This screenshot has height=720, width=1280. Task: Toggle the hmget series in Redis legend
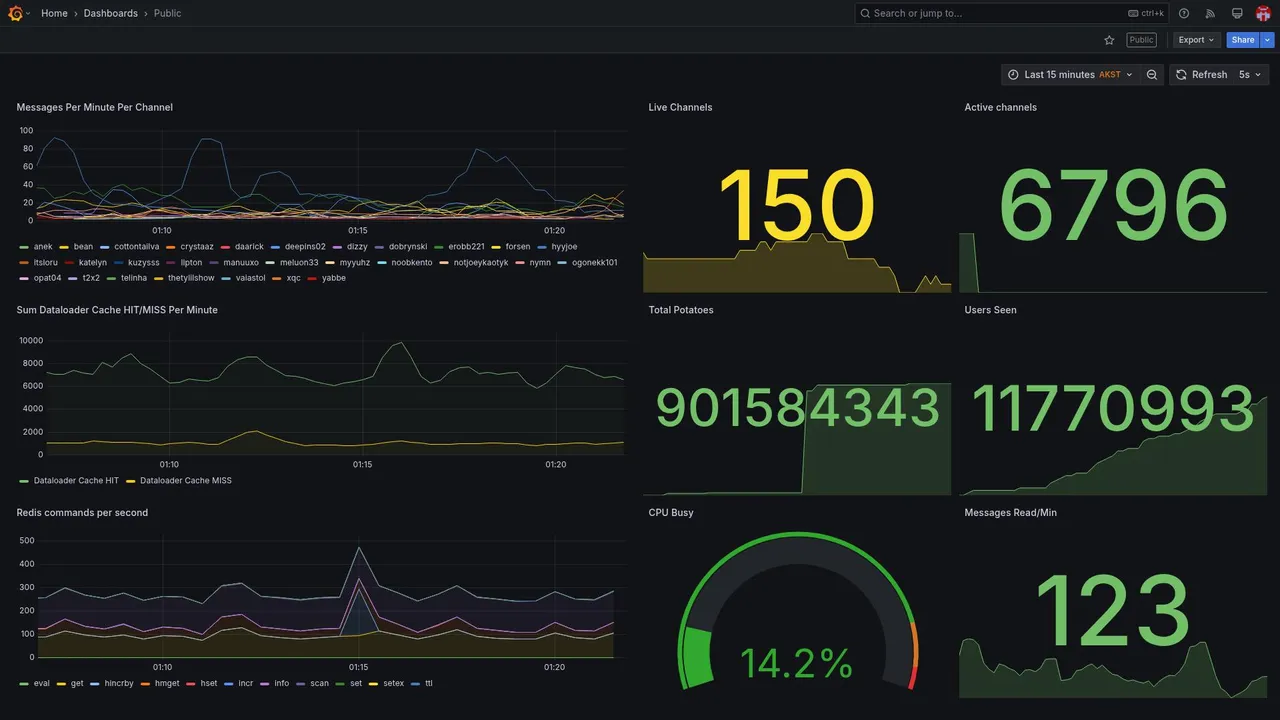click(x=167, y=684)
